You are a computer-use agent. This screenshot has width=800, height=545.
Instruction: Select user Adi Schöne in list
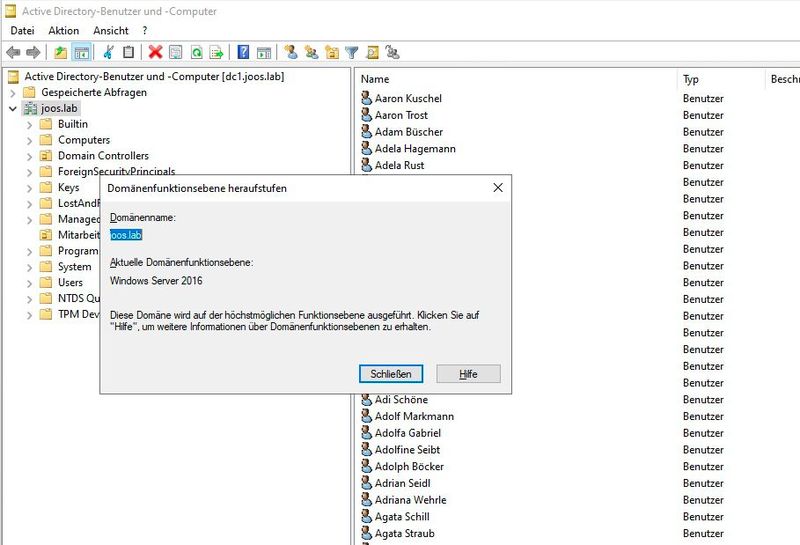tap(401, 400)
